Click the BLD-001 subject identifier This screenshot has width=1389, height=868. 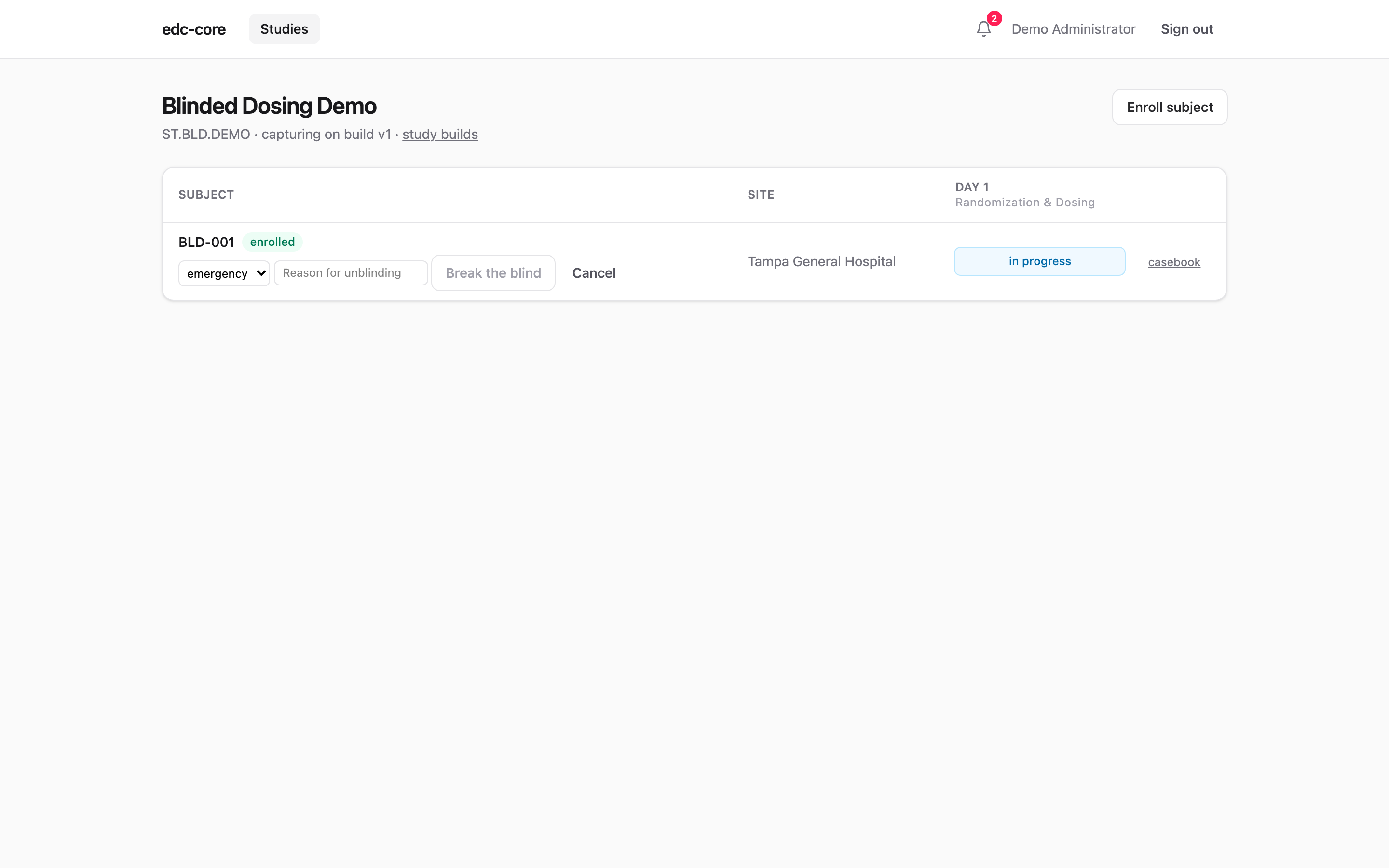pyautogui.click(x=206, y=242)
